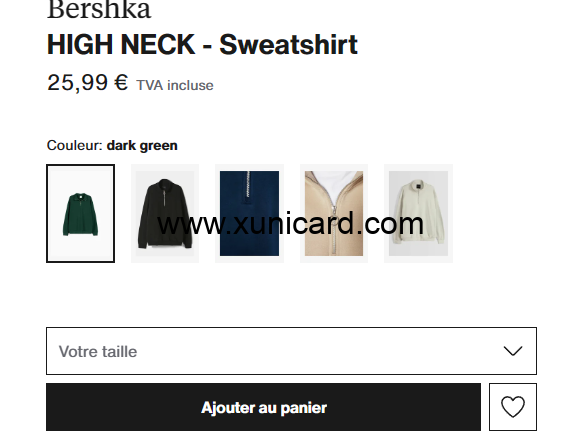
Task: Click the word Sweatshirt in product title
Action: point(288,45)
